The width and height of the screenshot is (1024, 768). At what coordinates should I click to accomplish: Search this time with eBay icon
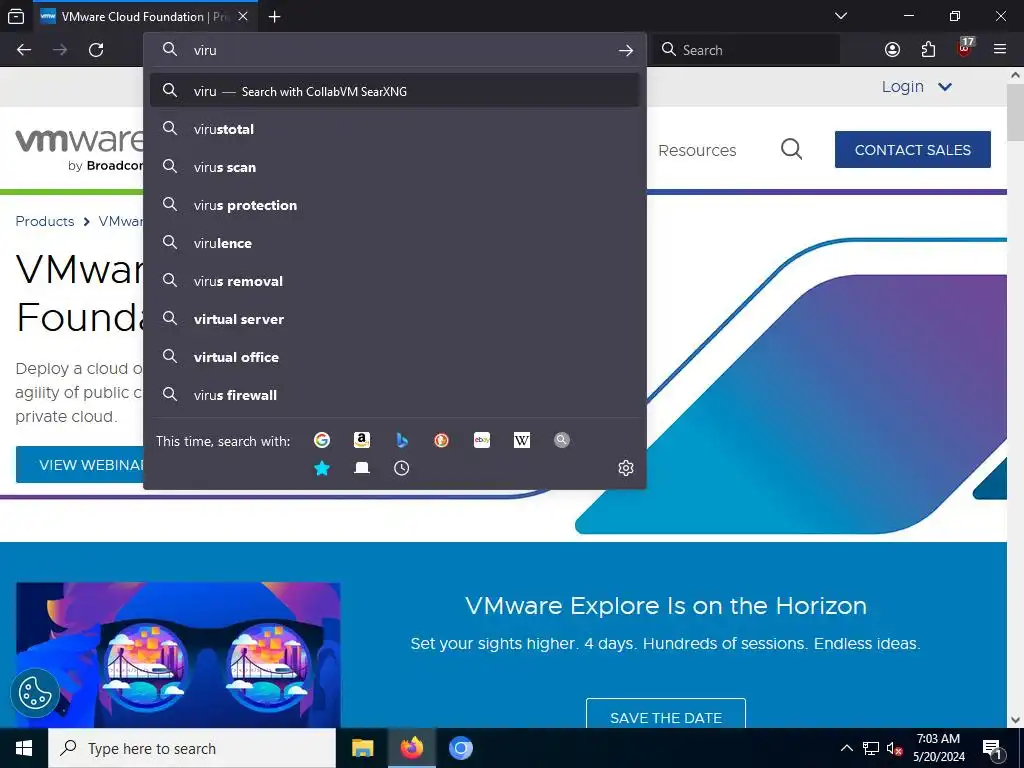coord(482,440)
